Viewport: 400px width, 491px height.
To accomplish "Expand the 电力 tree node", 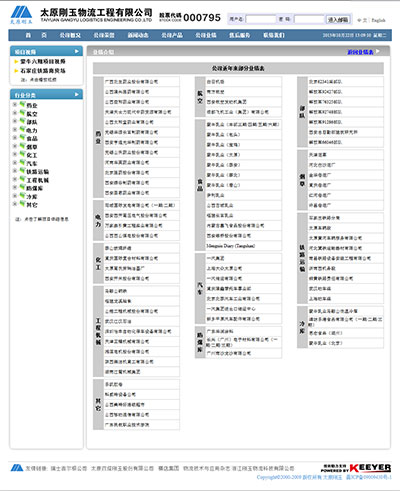I will (15, 130).
